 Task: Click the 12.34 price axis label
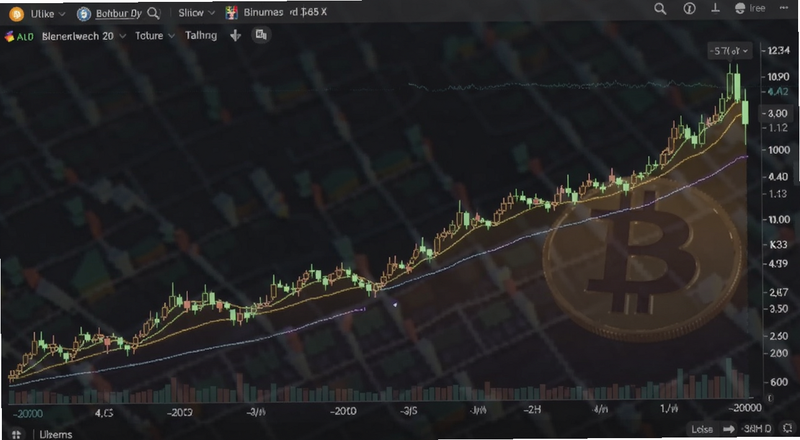[778, 50]
